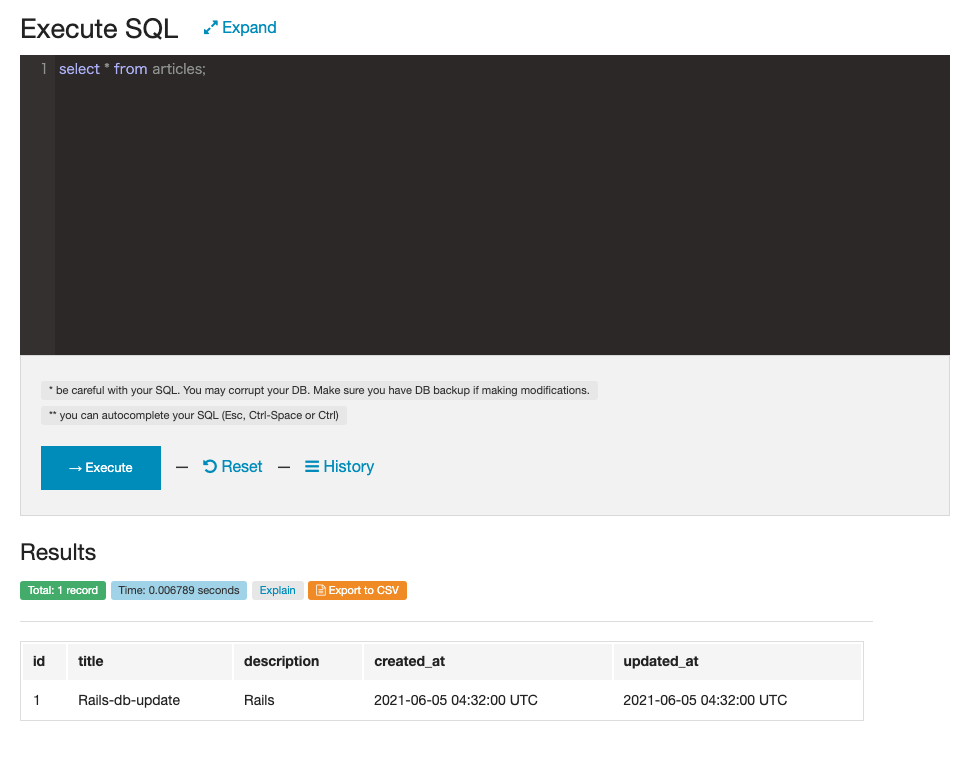This screenshot has height=758, width=960.
Task: Click the updated_at timestamp value cell
Action: coord(705,700)
